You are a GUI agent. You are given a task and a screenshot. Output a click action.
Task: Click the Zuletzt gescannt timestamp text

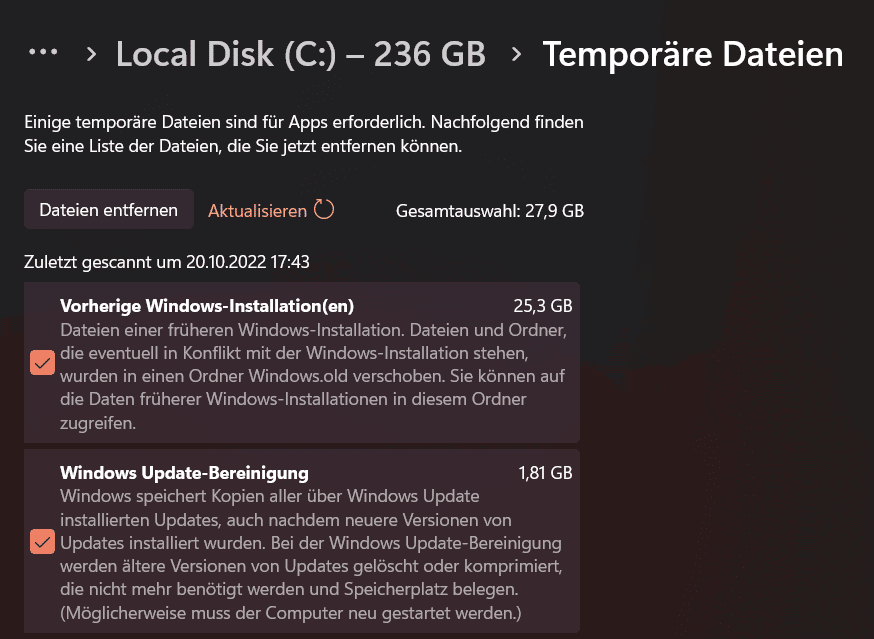[167, 262]
